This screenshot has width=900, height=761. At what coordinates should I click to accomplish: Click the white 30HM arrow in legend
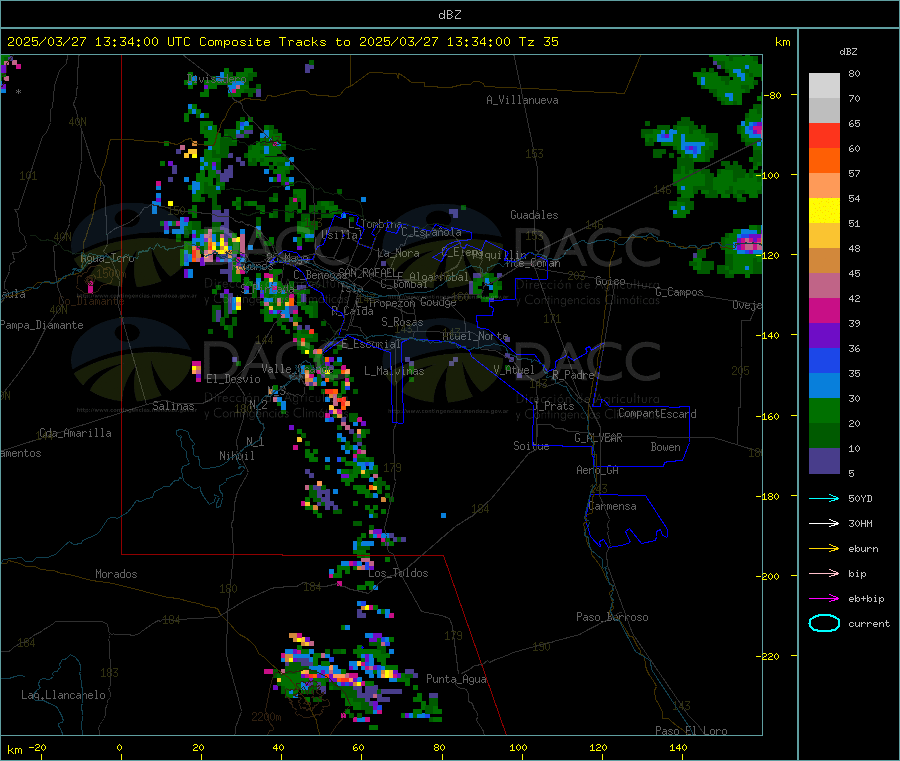coord(824,523)
